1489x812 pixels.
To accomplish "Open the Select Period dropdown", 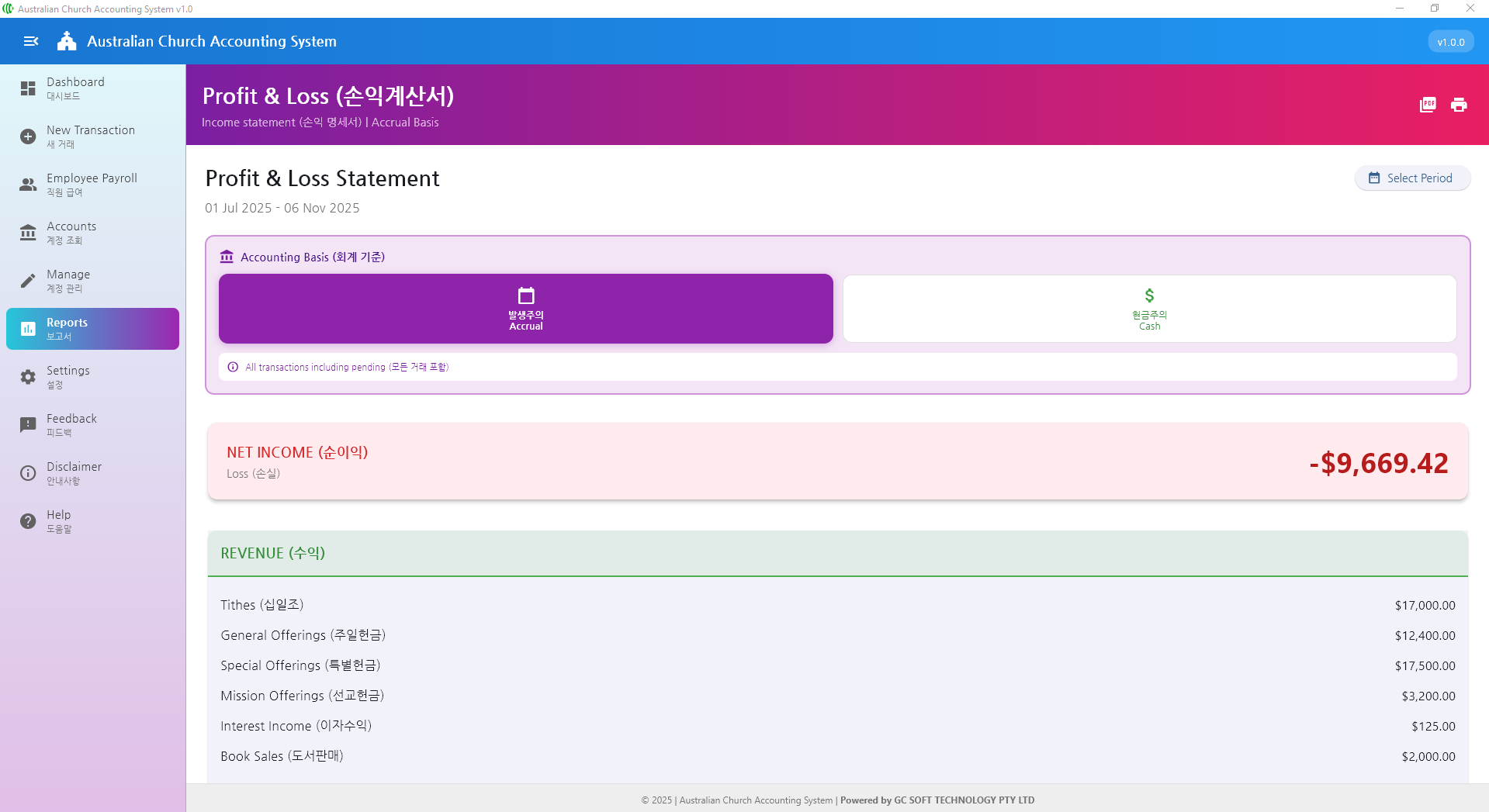I will coord(1411,178).
